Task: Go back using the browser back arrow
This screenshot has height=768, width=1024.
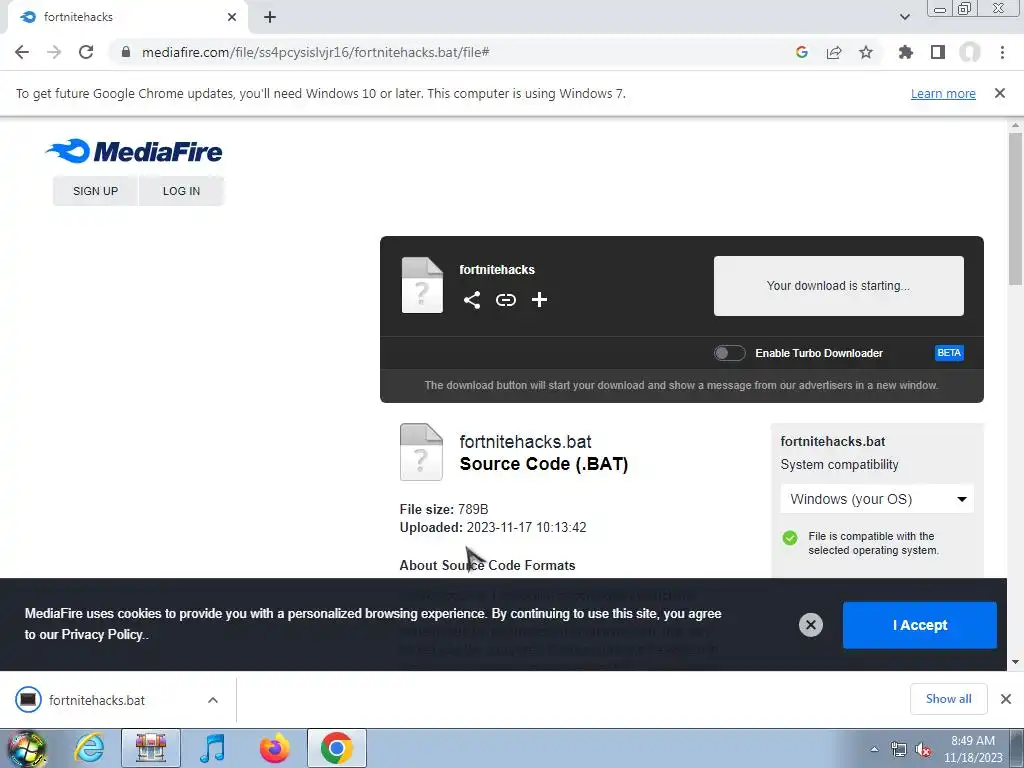Action: tap(22, 52)
